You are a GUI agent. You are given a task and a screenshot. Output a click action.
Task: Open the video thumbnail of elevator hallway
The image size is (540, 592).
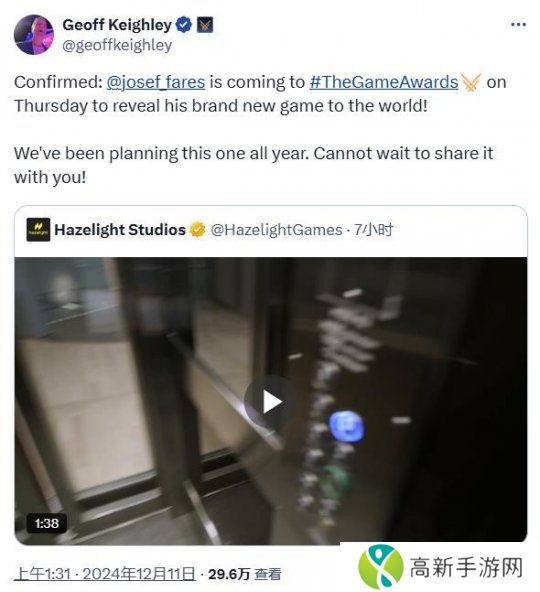[x=270, y=400]
